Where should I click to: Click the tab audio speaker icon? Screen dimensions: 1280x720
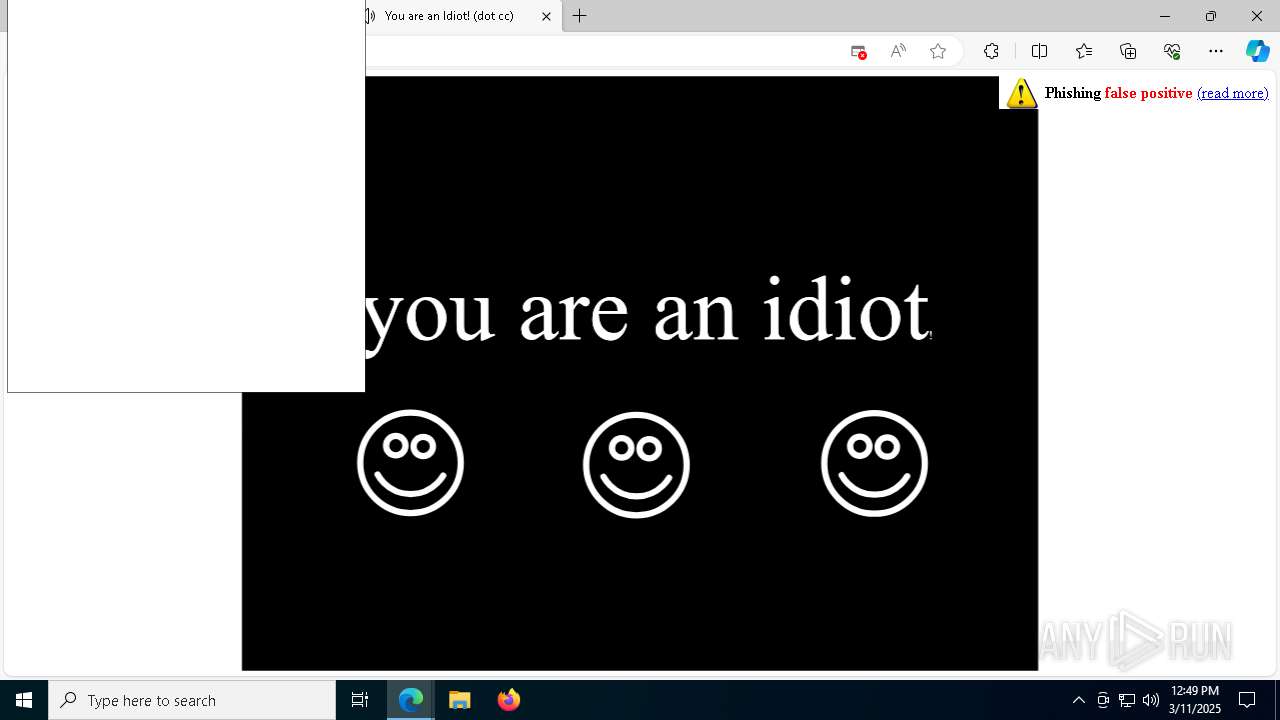370,16
